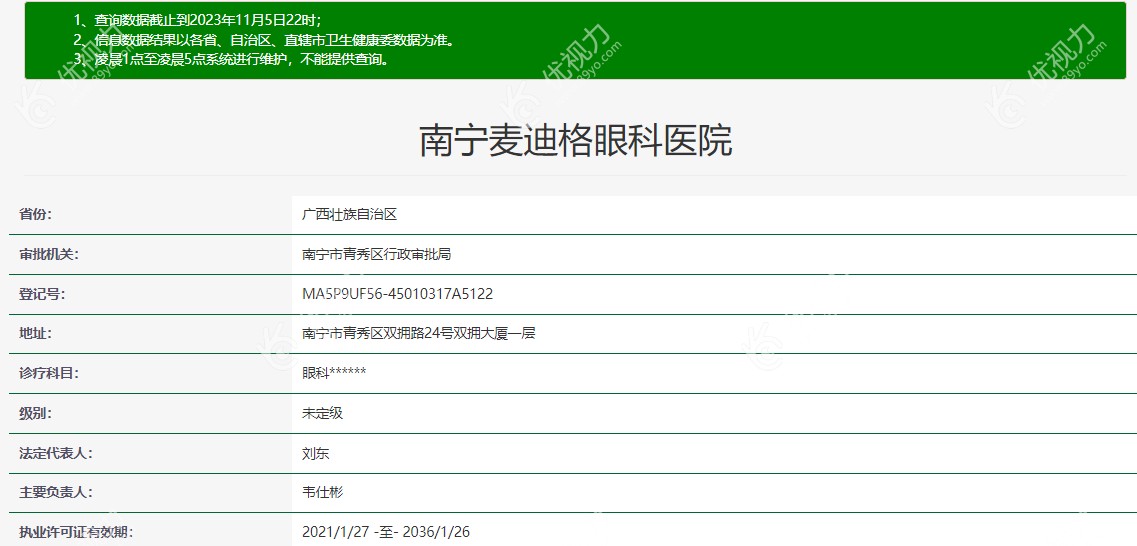
Task: Select registration number MA5P9UF56-45010317A5122
Action: [x=397, y=294]
